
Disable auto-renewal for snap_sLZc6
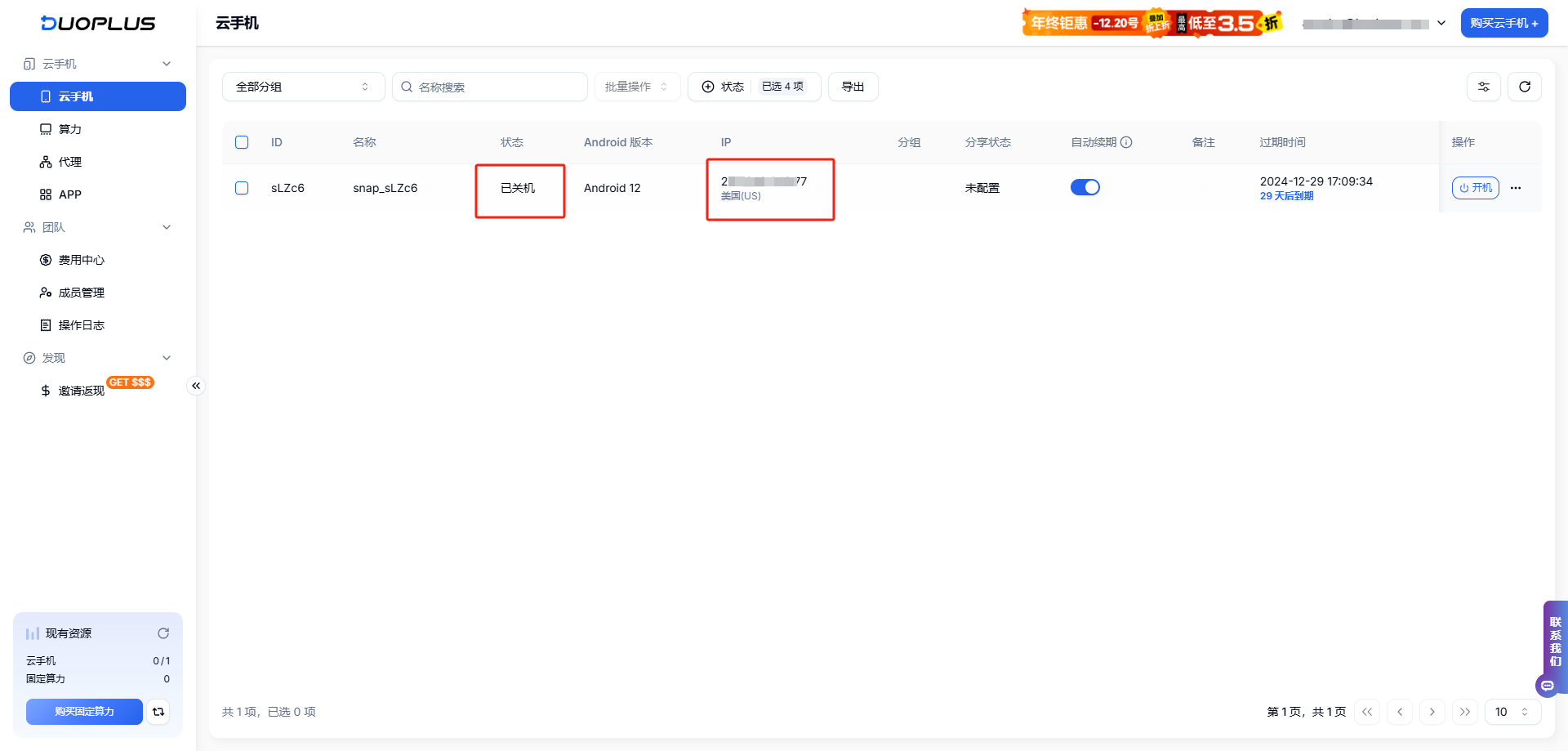[x=1085, y=186]
